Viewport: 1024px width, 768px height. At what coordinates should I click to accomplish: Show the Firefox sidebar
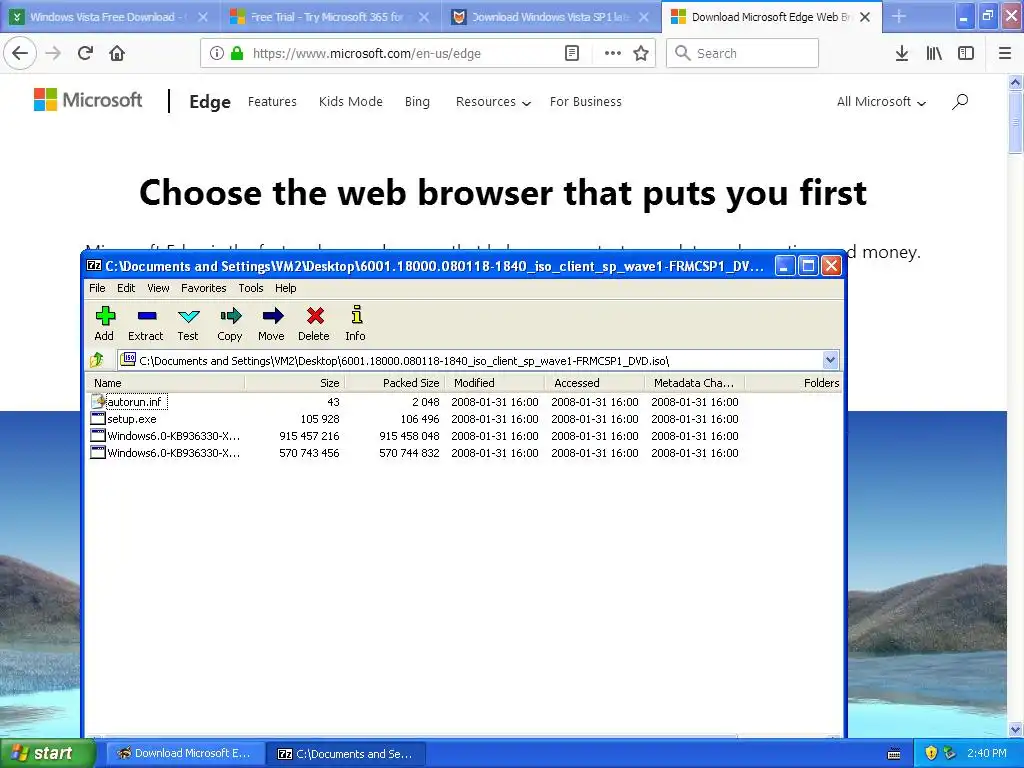(x=966, y=54)
